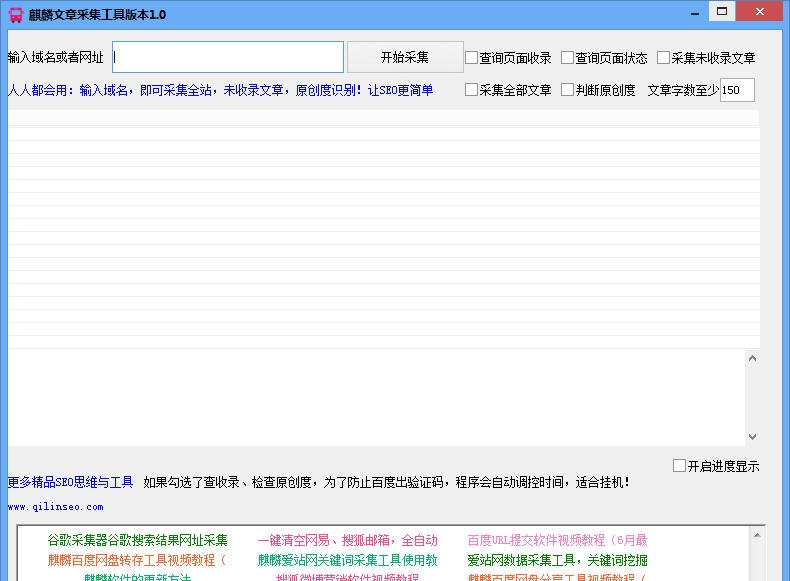This screenshot has width=790, height=581.
Task: Click the log panel scroll up arrow
Action: point(752,358)
